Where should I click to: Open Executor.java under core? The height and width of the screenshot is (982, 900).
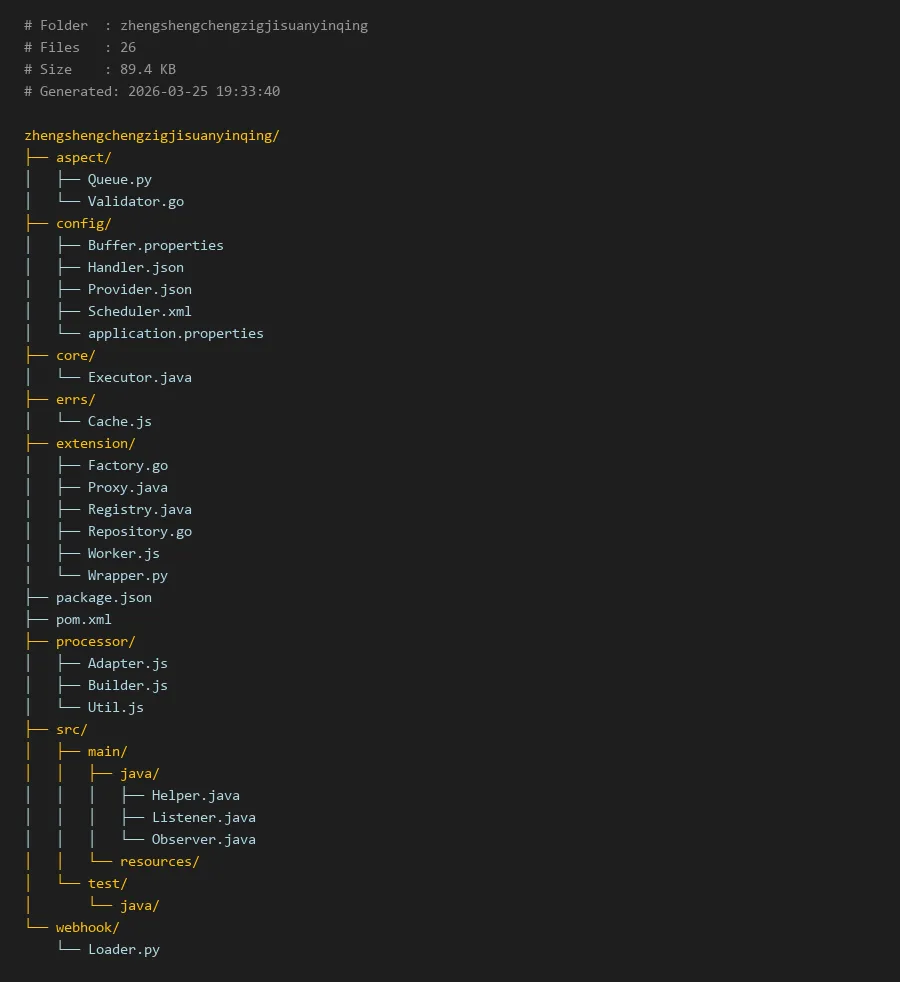[139, 377]
